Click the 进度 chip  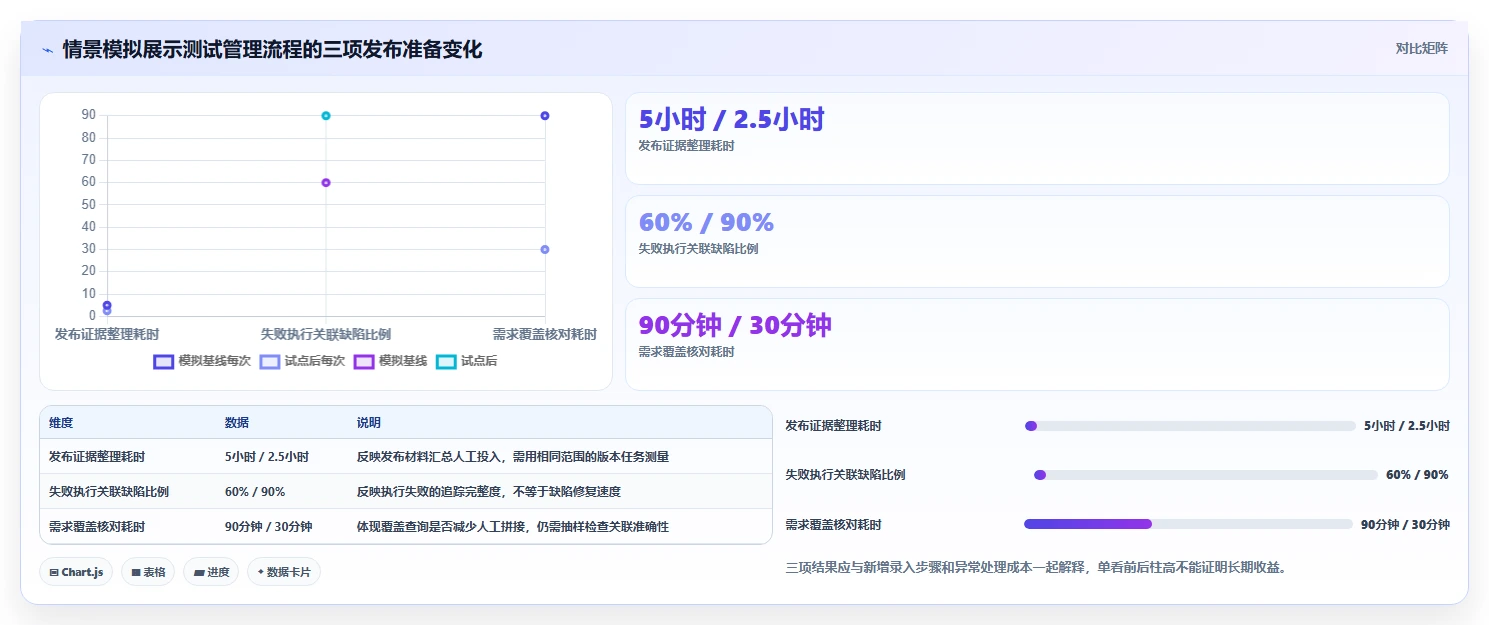pyautogui.click(x=211, y=572)
